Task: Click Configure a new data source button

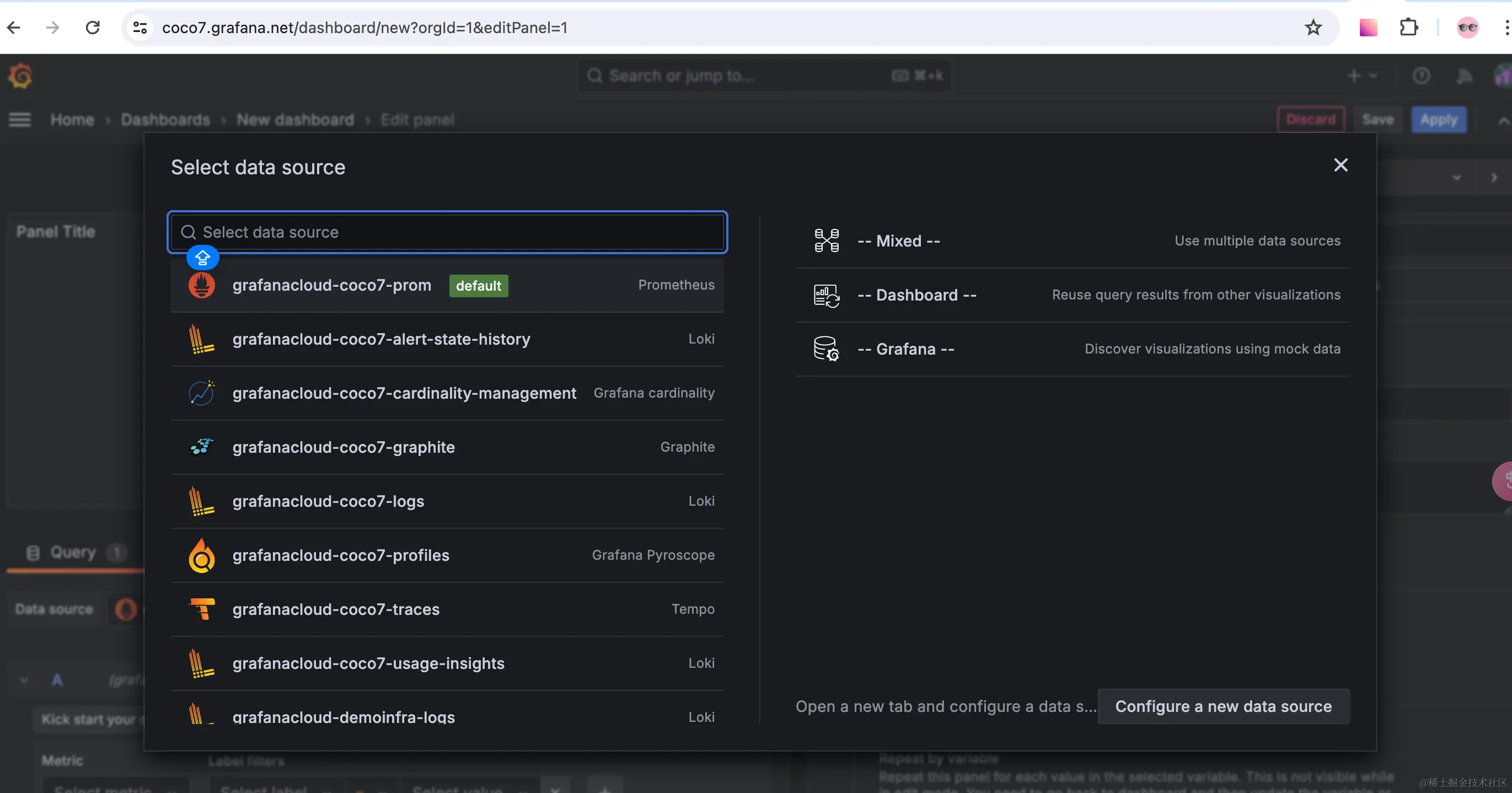Action: coord(1223,706)
